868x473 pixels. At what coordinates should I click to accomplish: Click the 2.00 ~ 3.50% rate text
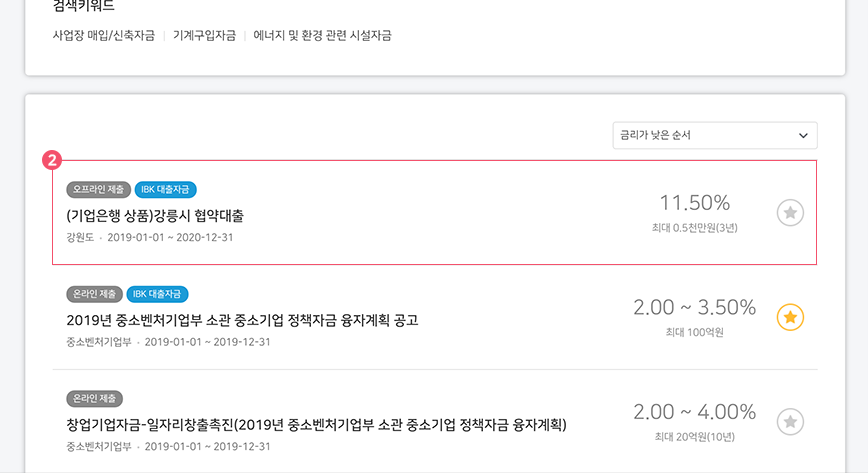tap(695, 307)
